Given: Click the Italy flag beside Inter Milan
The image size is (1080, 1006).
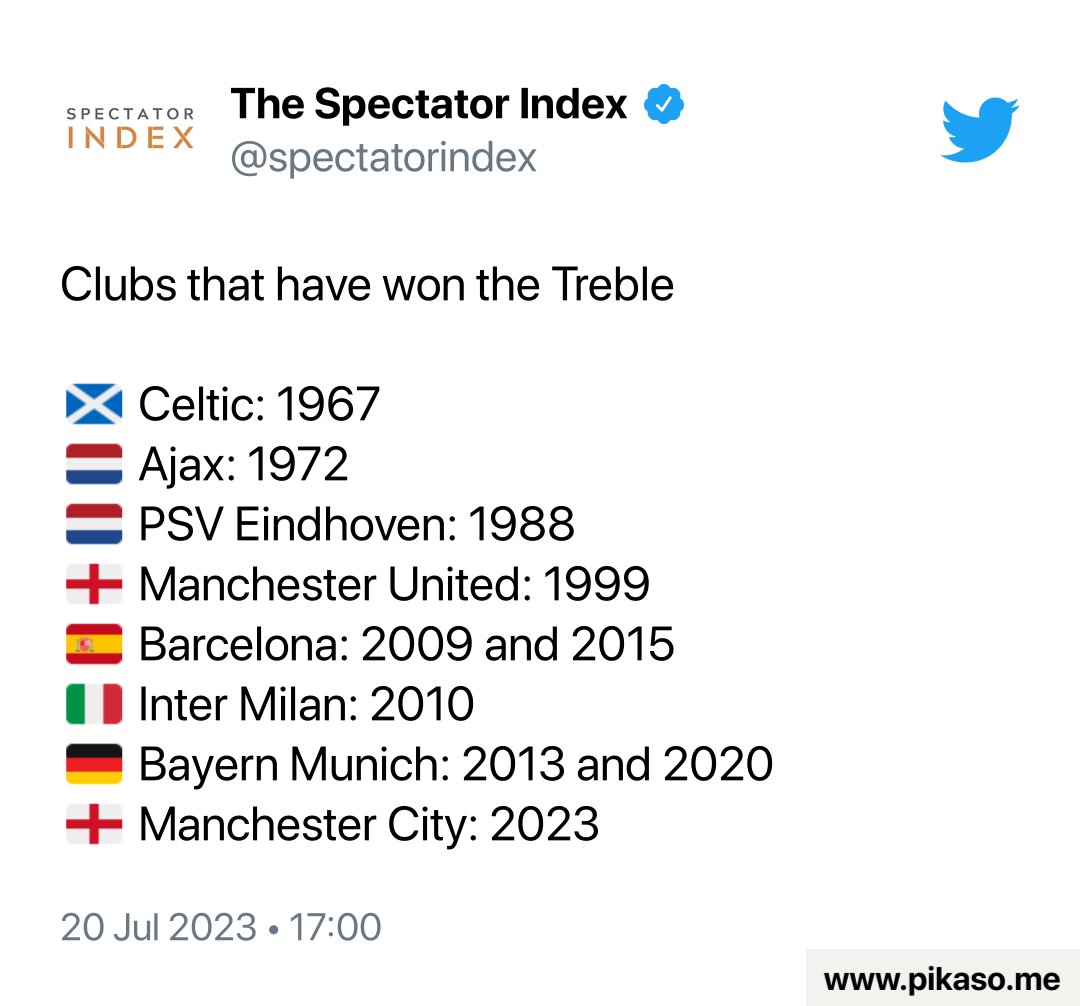Looking at the screenshot, I should [x=94, y=705].
